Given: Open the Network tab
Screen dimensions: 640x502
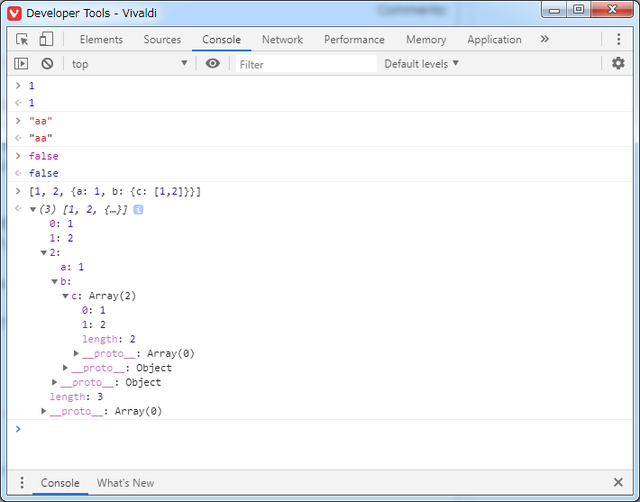Looking at the screenshot, I should 282,40.
